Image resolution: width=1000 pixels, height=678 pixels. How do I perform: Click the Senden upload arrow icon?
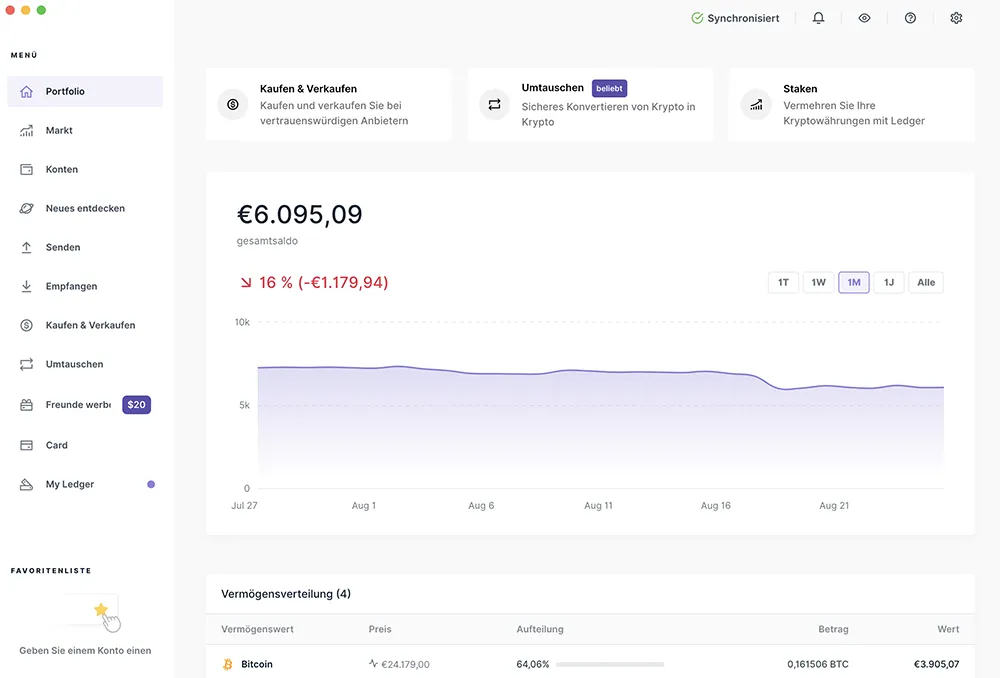click(26, 247)
